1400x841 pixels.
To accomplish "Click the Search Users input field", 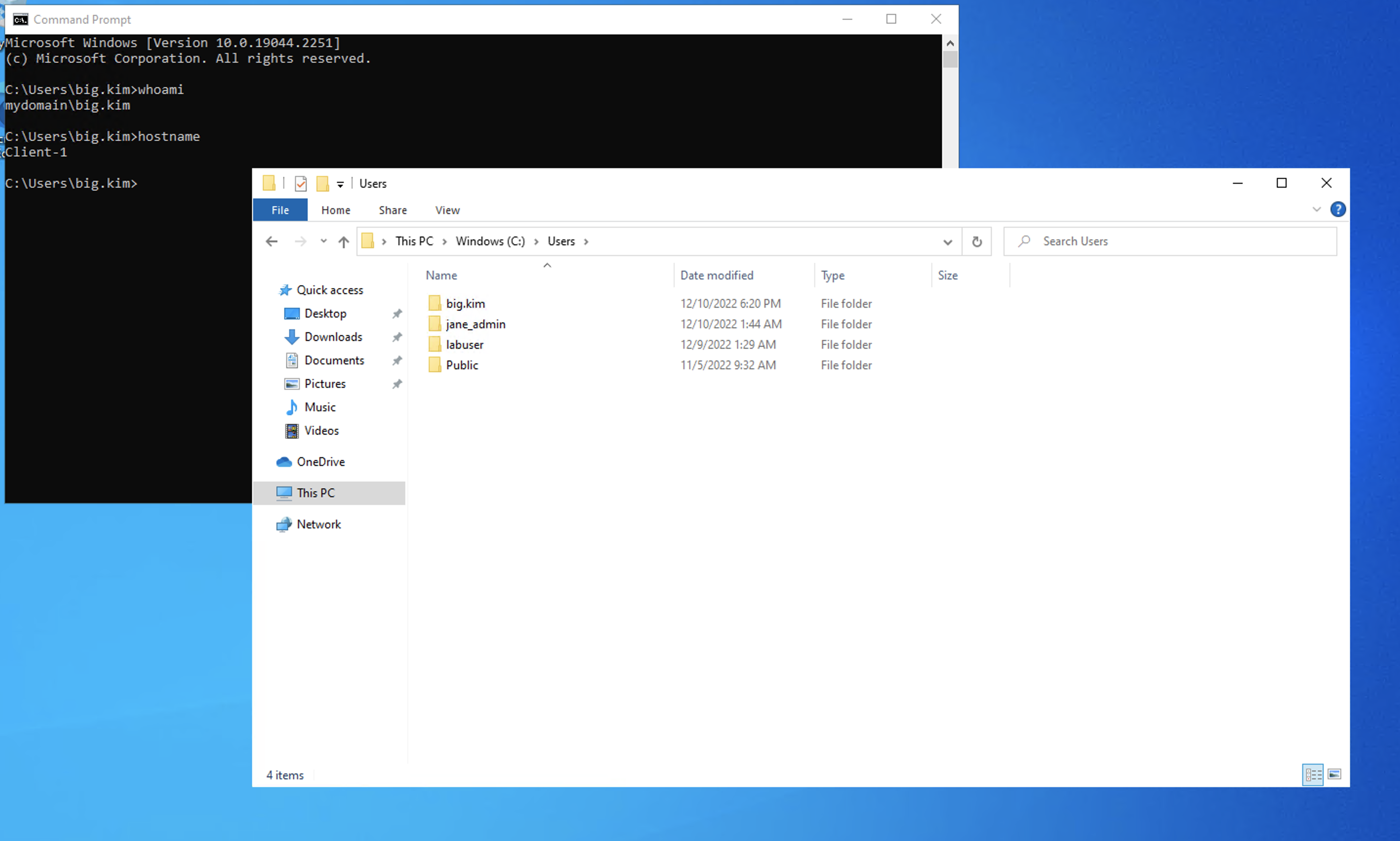I will click(x=1170, y=241).
